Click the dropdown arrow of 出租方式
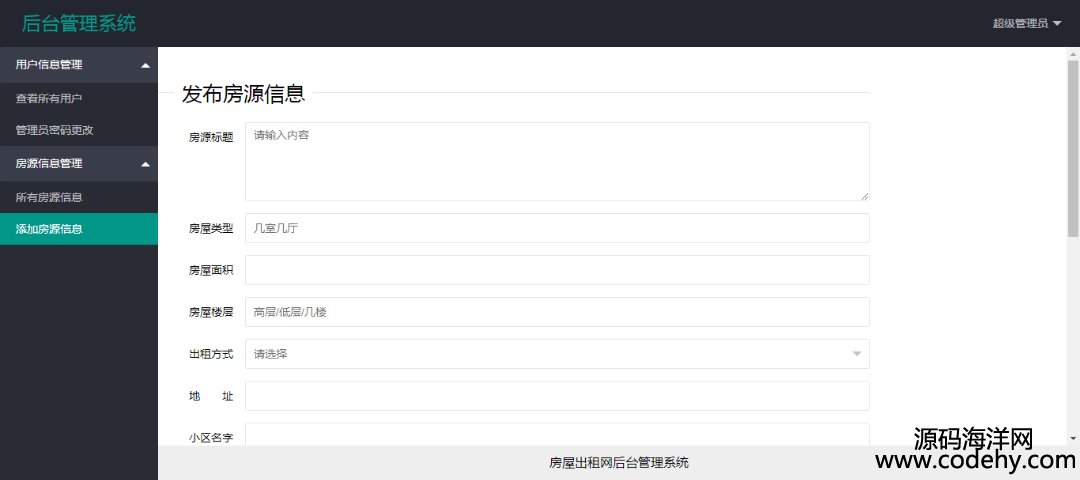The height and width of the screenshot is (480, 1080). pyautogui.click(x=857, y=354)
